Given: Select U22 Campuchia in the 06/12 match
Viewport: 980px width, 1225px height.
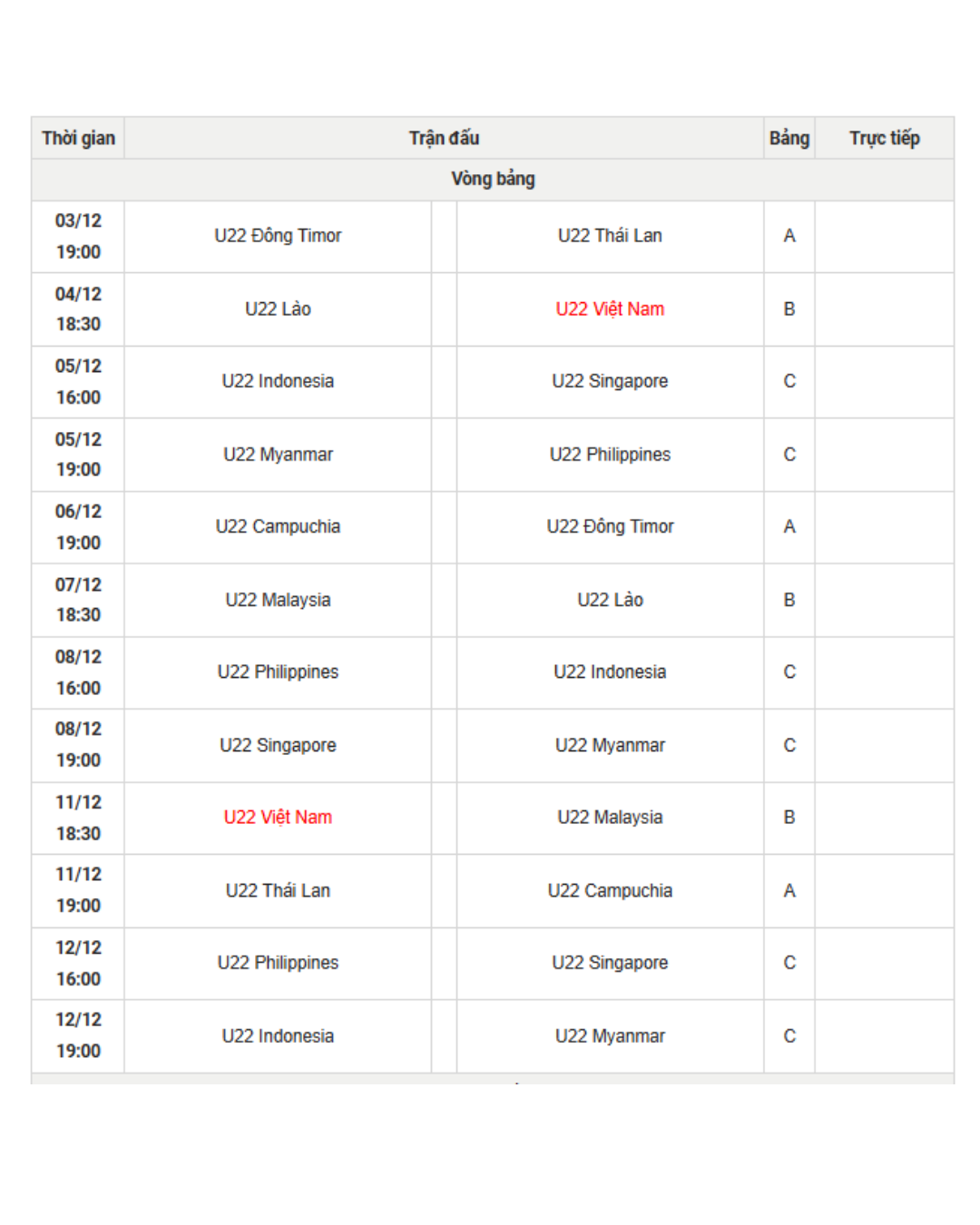Looking at the screenshot, I should (278, 526).
